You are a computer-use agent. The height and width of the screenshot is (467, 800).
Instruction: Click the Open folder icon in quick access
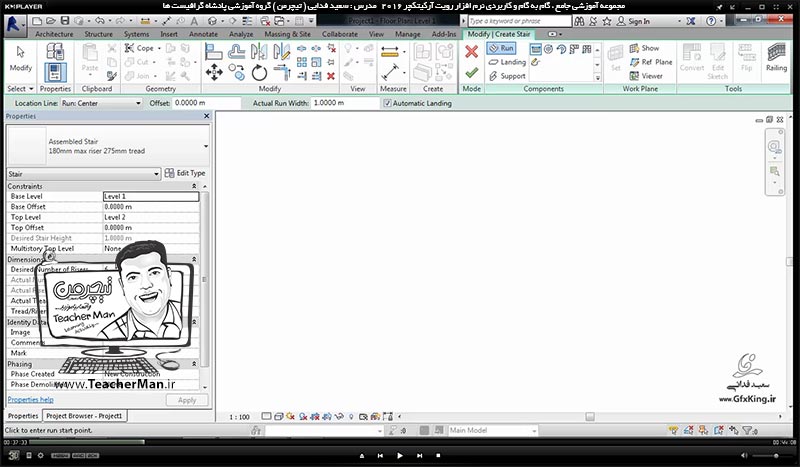pyautogui.click(x=51, y=21)
